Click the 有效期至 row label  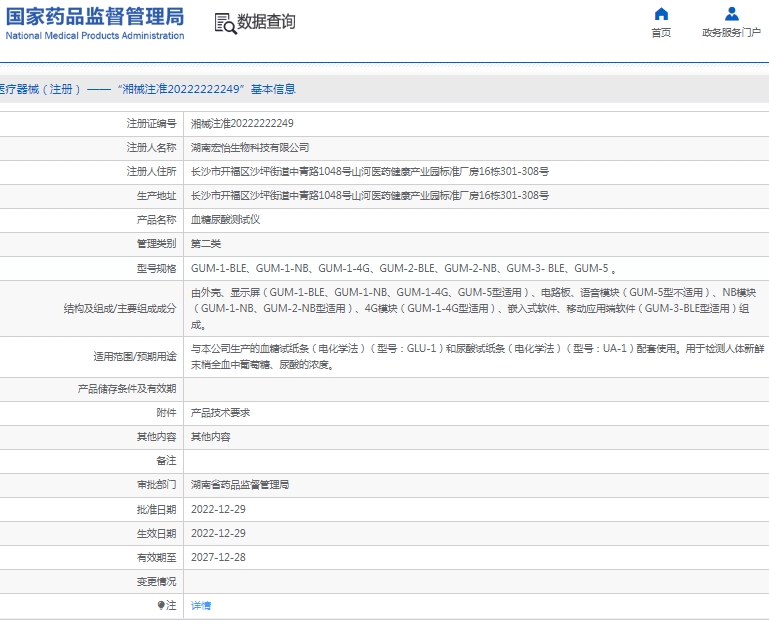(x=156, y=557)
